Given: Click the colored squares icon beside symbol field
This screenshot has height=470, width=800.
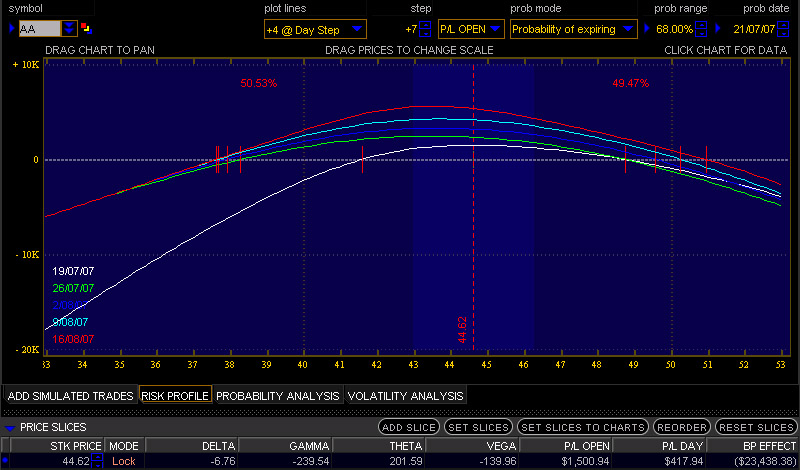Looking at the screenshot, I should tap(86, 28).
